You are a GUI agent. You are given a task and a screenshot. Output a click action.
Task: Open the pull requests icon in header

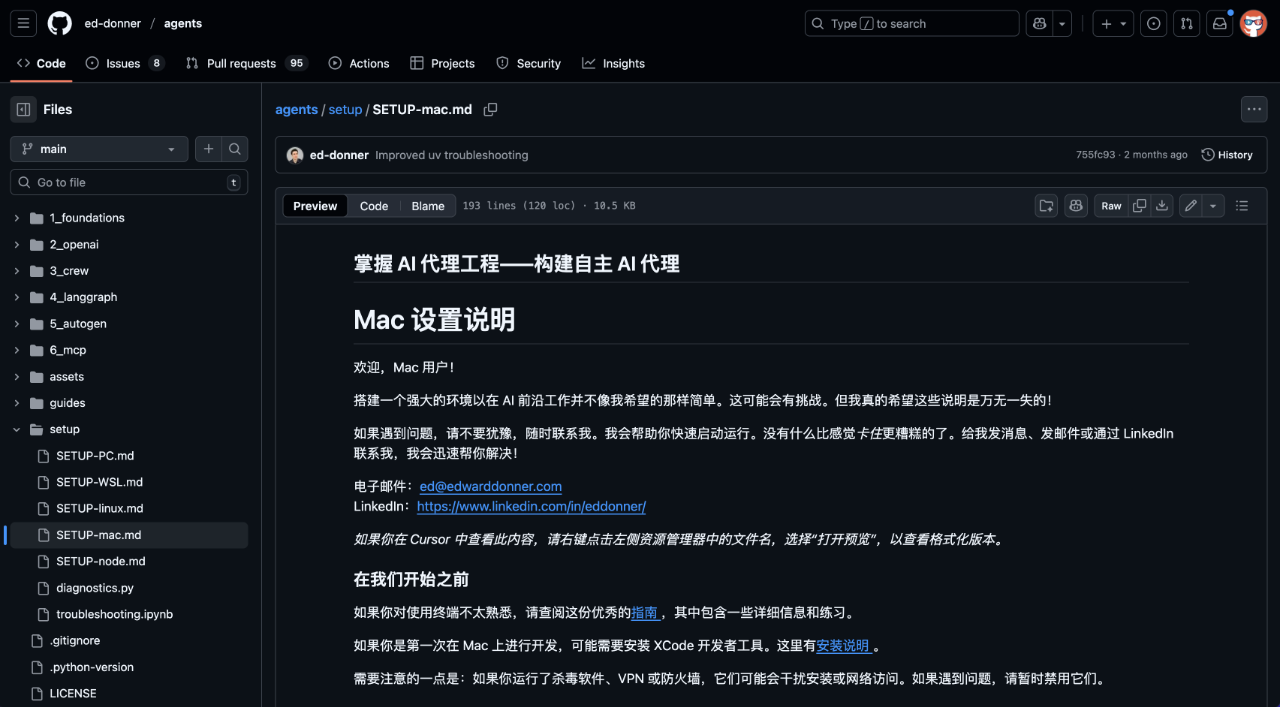1186,23
